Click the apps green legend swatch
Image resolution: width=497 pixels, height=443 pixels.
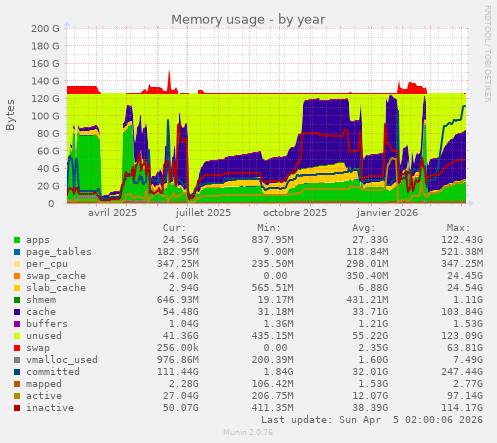(x=17, y=240)
